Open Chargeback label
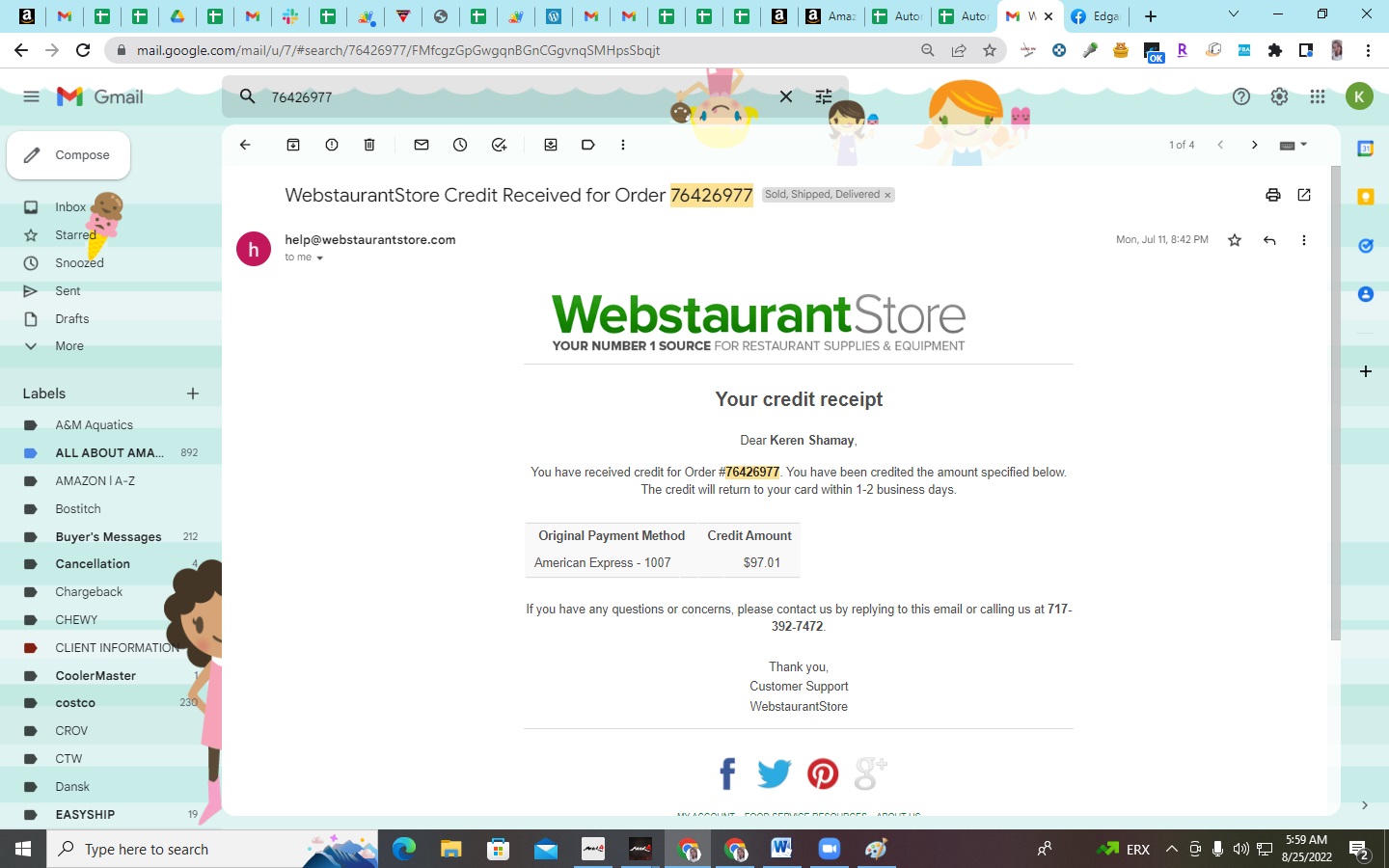Screen dimensions: 1389x868 [x=89, y=592]
